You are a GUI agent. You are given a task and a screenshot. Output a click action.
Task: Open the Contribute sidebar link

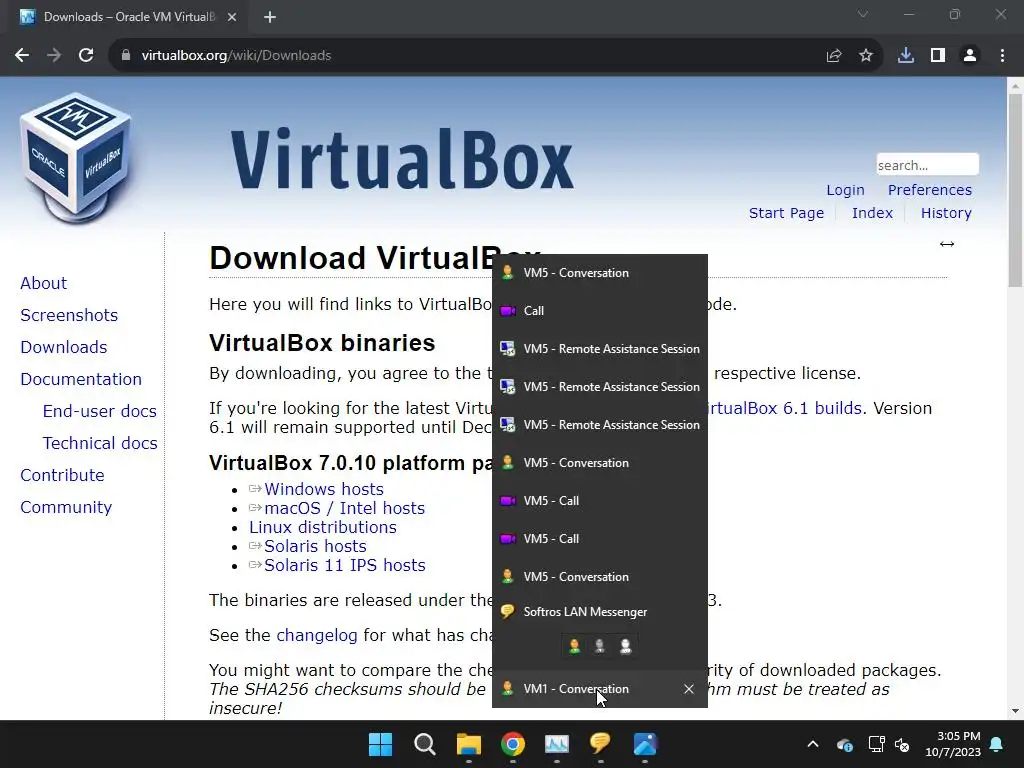point(62,475)
